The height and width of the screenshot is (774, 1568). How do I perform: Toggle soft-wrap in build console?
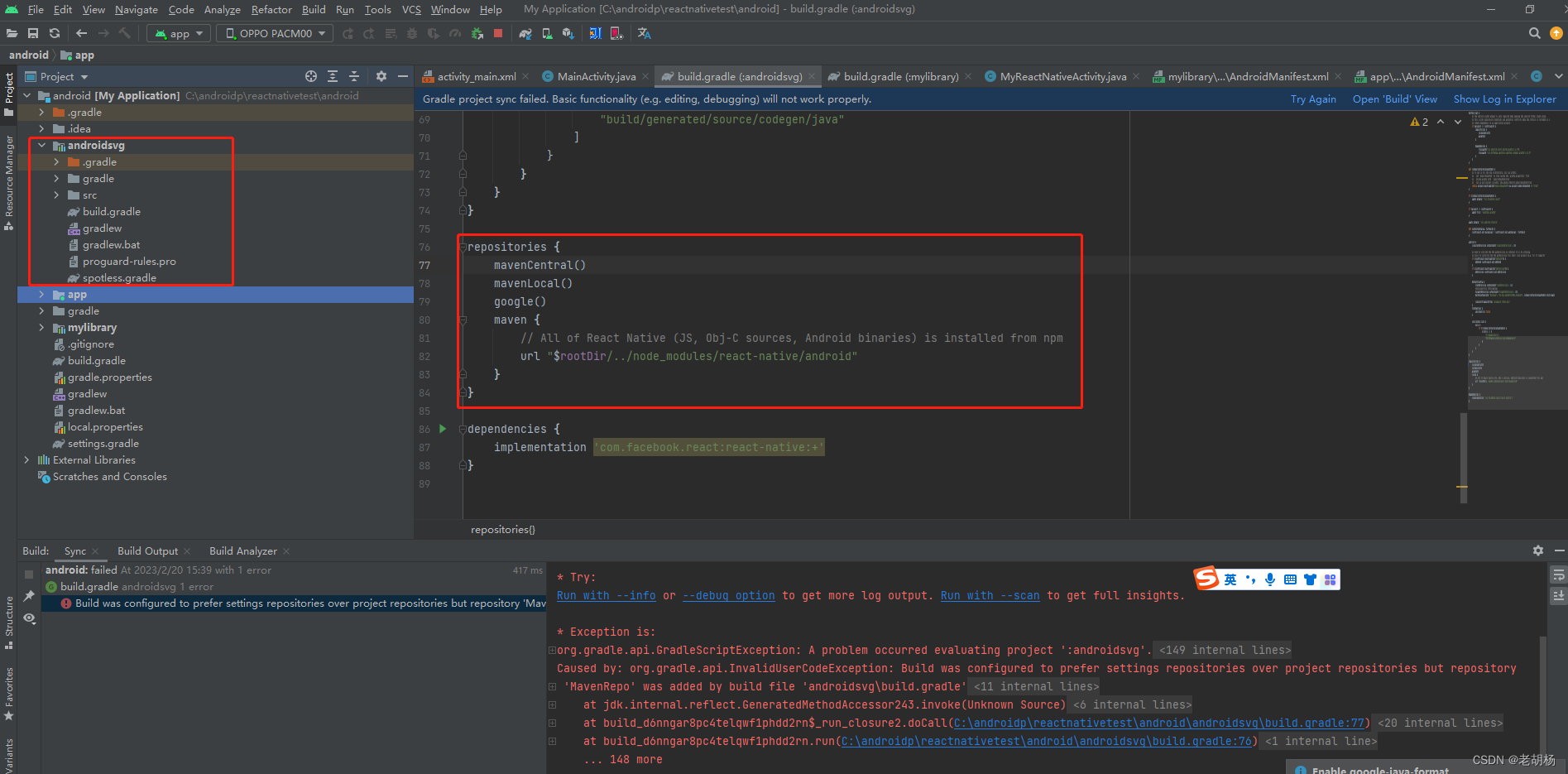pos(1558,574)
